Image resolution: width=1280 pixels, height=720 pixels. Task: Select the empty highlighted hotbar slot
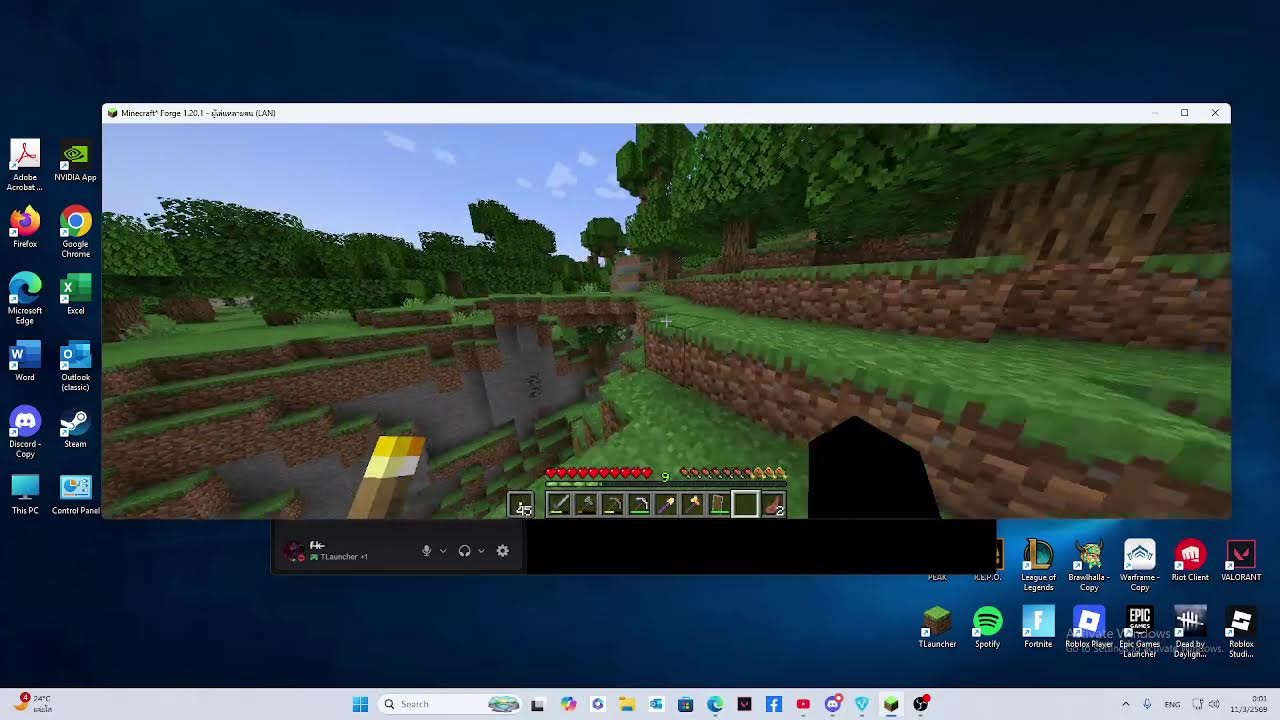click(x=745, y=505)
